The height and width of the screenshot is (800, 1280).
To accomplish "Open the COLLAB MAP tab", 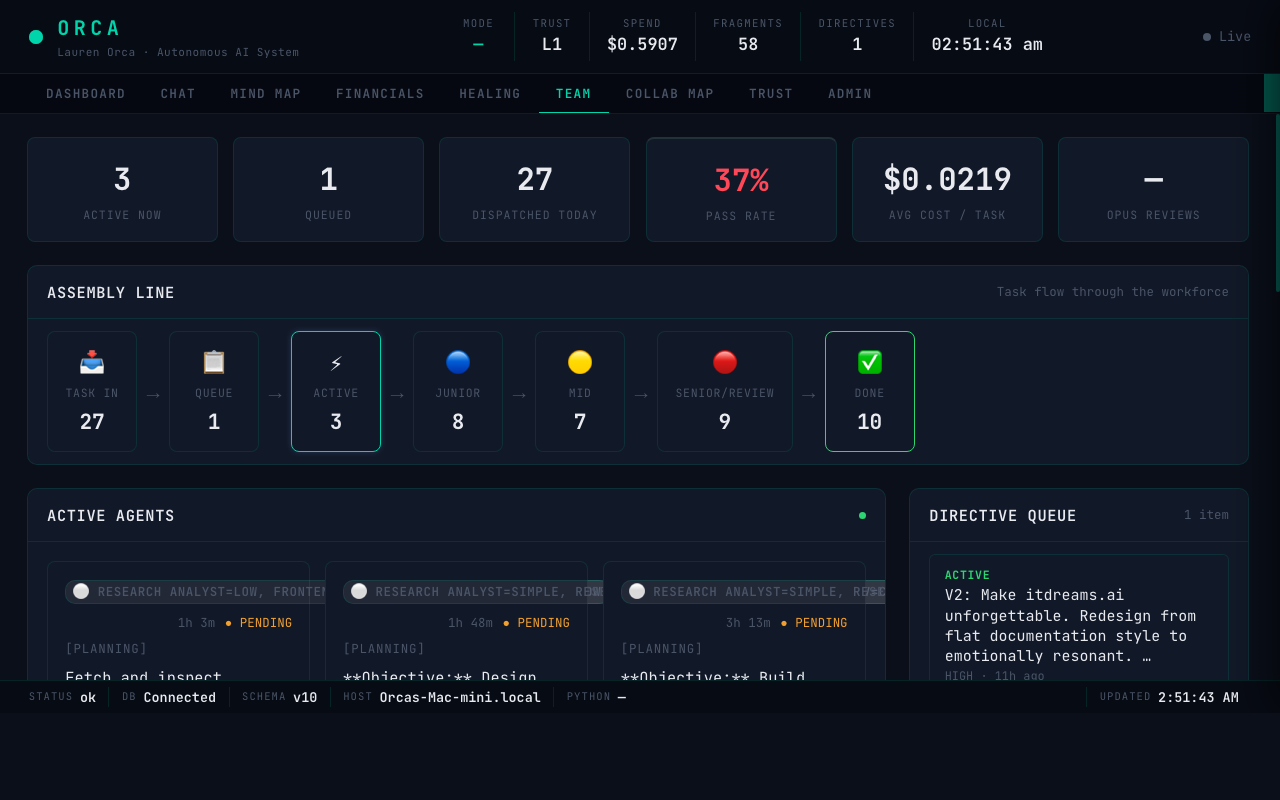I will pos(670,93).
